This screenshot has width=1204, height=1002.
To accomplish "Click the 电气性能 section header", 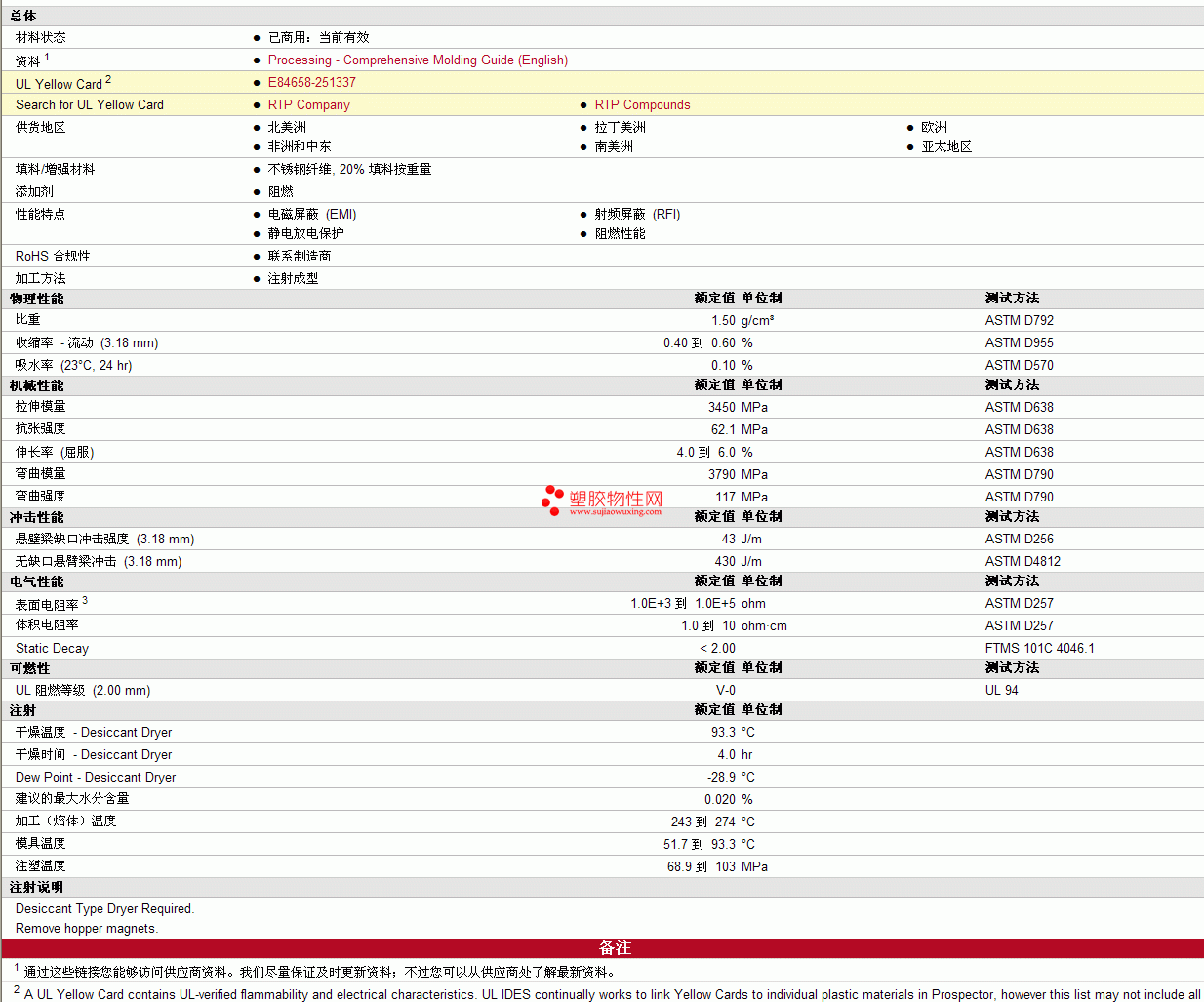I will 37,581.
